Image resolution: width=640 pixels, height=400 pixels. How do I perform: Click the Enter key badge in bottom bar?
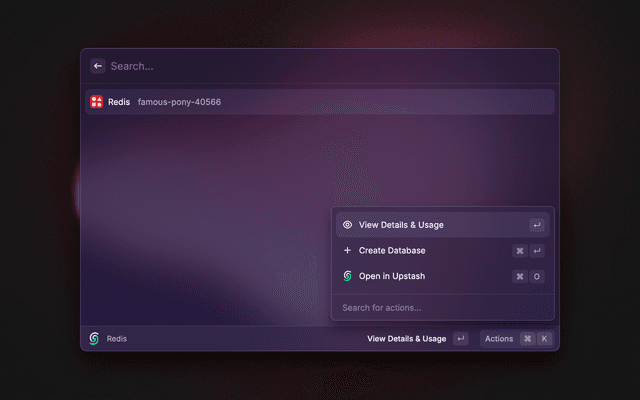pos(460,339)
